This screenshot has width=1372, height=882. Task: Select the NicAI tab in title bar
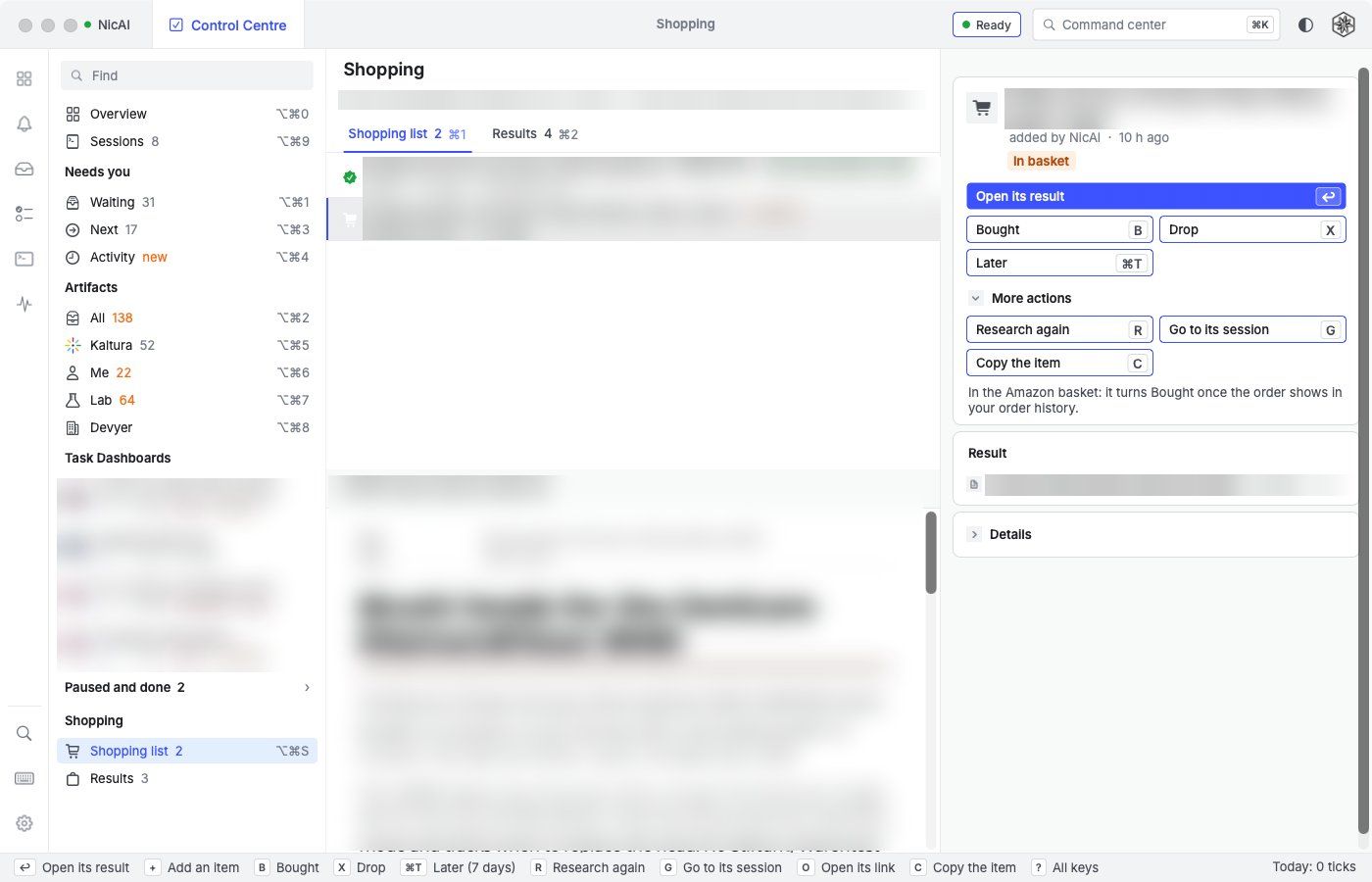tap(107, 24)
